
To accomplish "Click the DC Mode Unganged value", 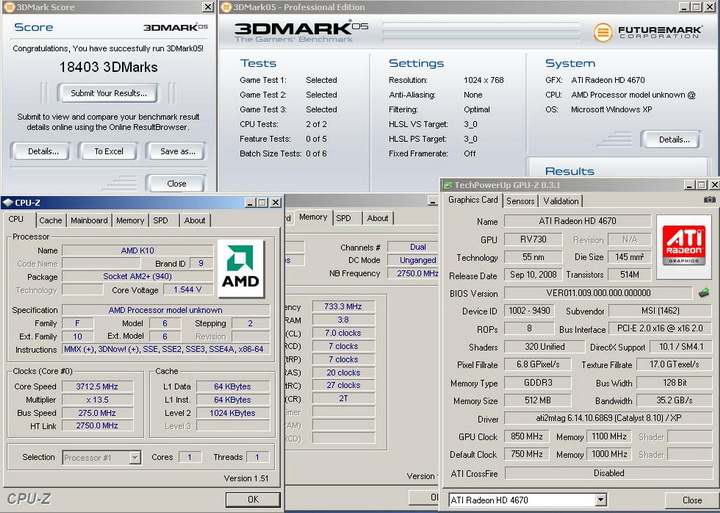I will coord(413,260).
